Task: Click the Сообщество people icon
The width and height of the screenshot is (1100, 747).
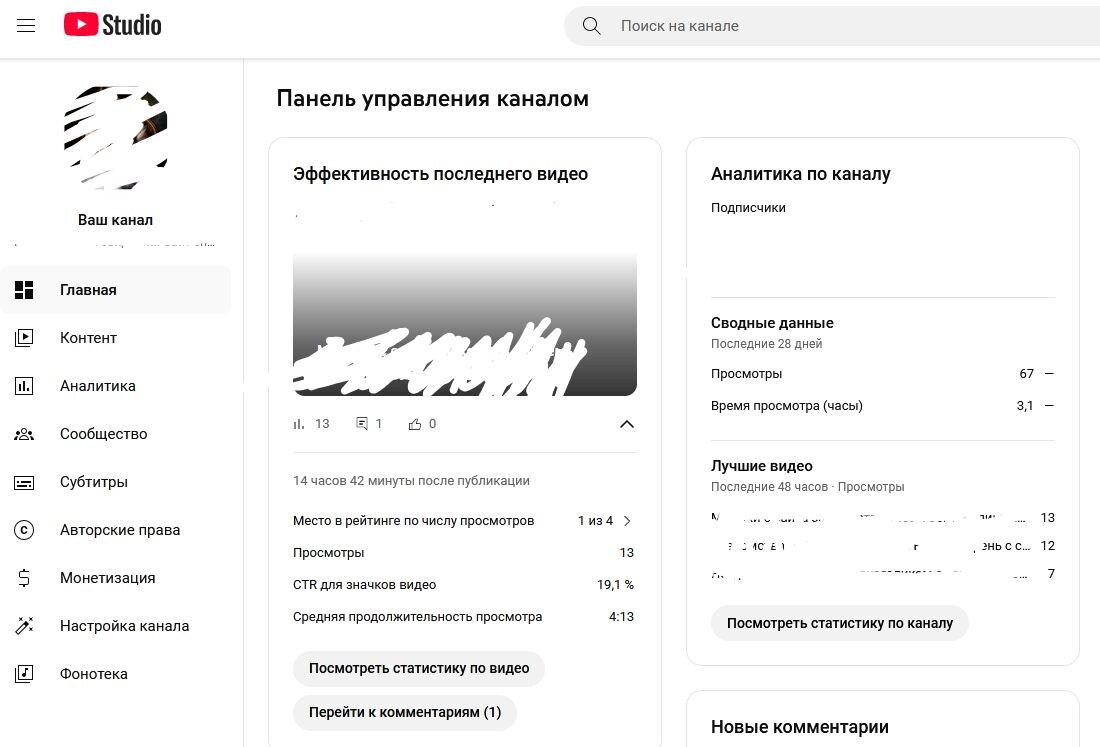Action: click(24, 434)
